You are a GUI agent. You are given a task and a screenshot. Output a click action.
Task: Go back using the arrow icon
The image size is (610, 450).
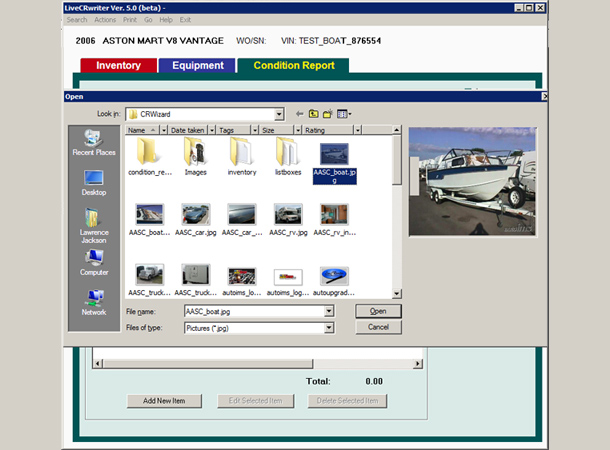coord(299,114)
